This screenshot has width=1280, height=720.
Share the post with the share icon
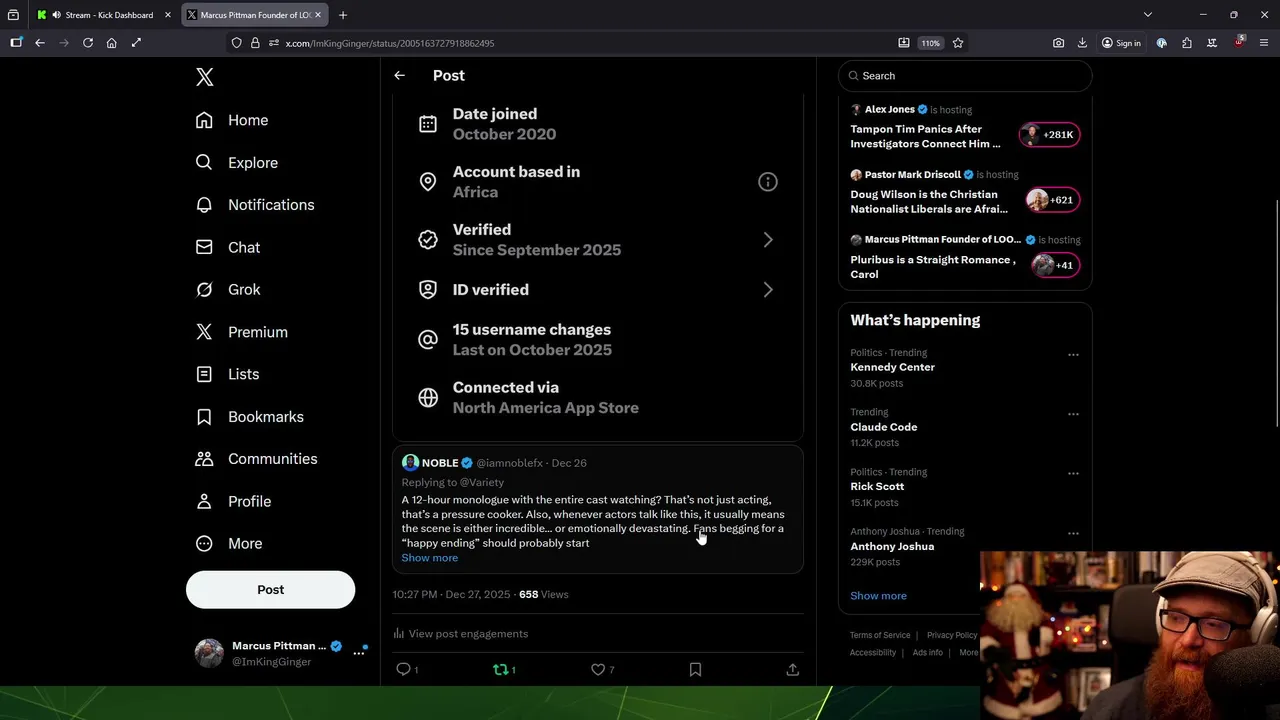[792, 670]
